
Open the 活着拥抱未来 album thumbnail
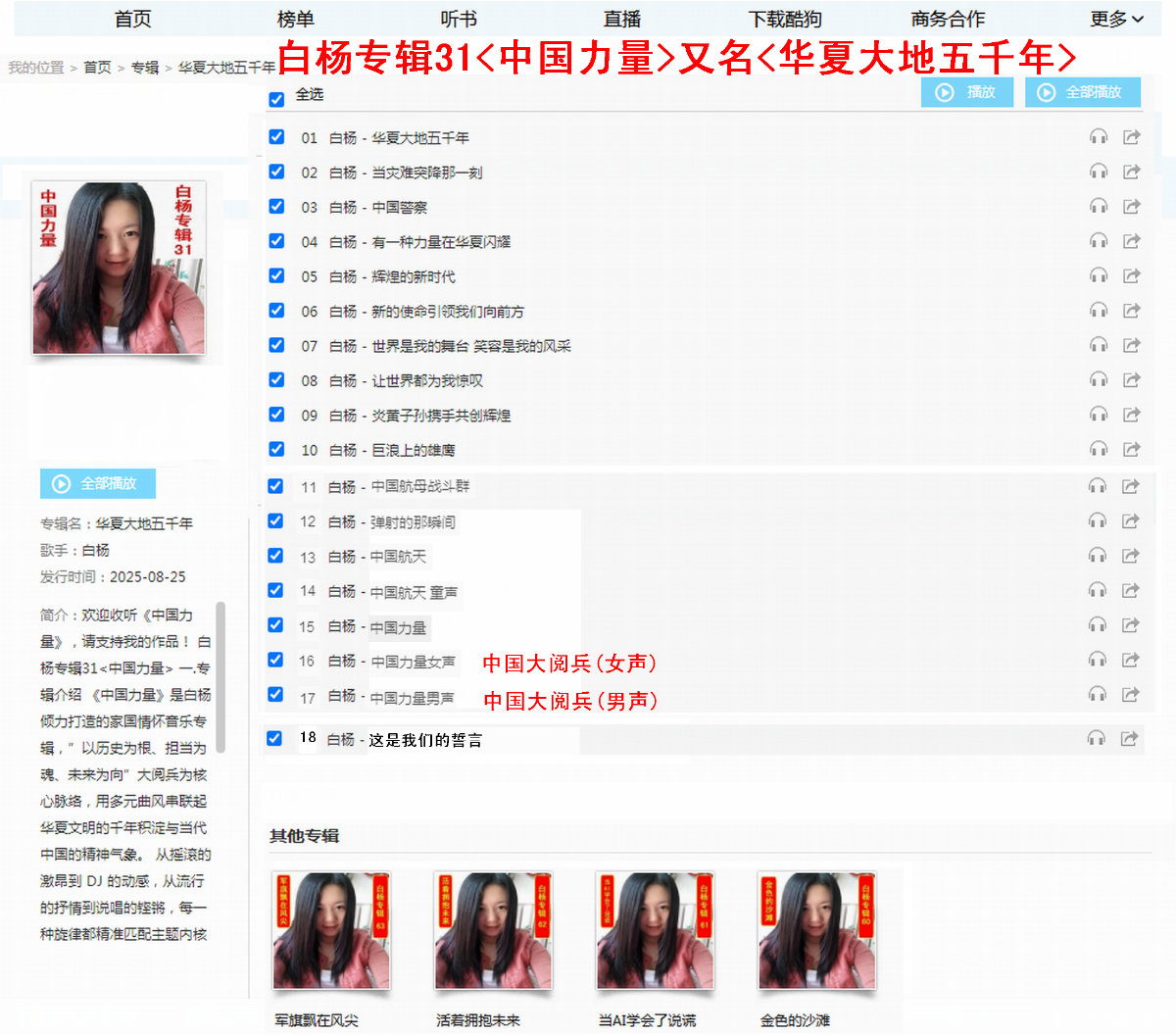pos(493,931)
